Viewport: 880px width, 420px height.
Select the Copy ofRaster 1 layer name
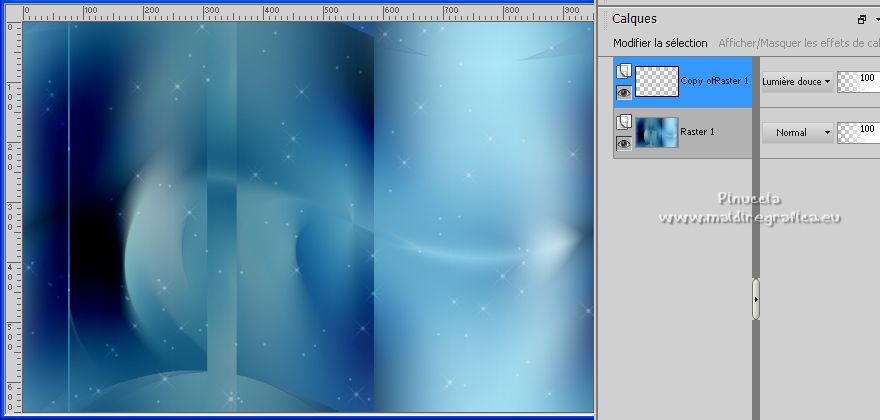[x=714, y=81]
